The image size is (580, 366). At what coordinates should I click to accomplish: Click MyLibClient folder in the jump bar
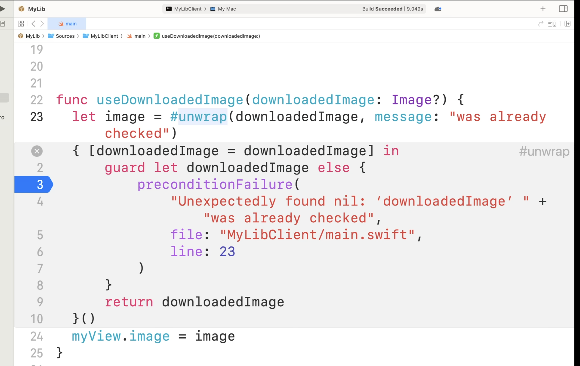pos(101,36)
